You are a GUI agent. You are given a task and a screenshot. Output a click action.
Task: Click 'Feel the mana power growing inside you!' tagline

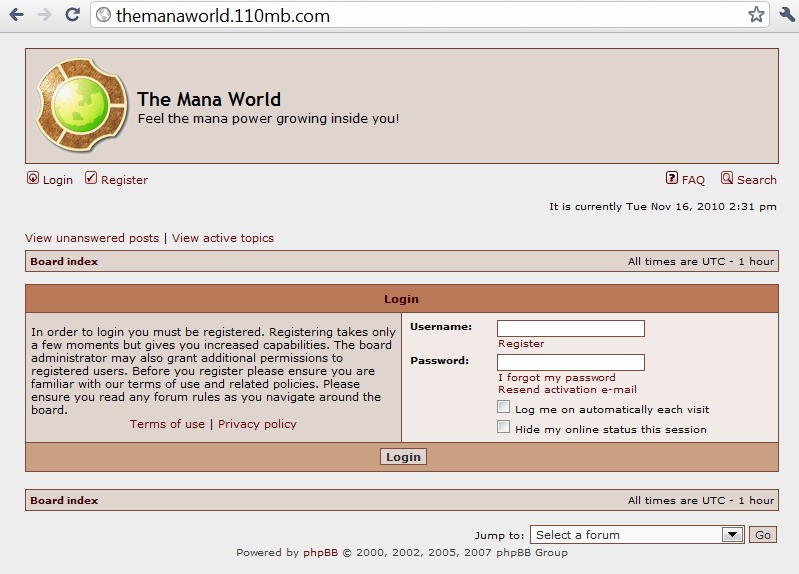coord(269,119)
